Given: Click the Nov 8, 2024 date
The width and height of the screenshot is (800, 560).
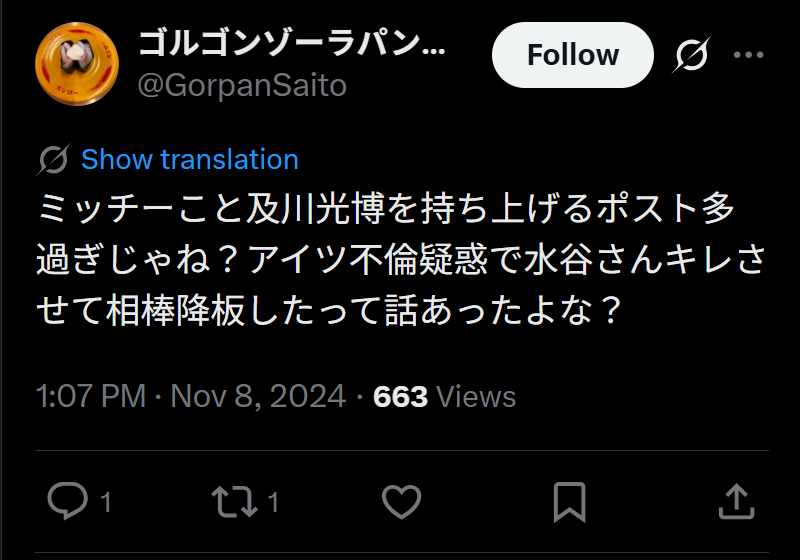Looking at the screenshot, I should (x=259, y=397).
